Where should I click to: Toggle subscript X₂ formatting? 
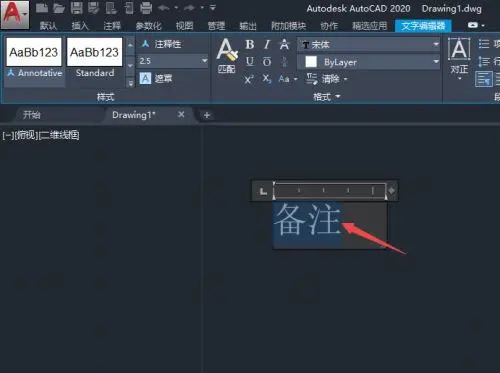pyautogui.click(x=267, y=79)
